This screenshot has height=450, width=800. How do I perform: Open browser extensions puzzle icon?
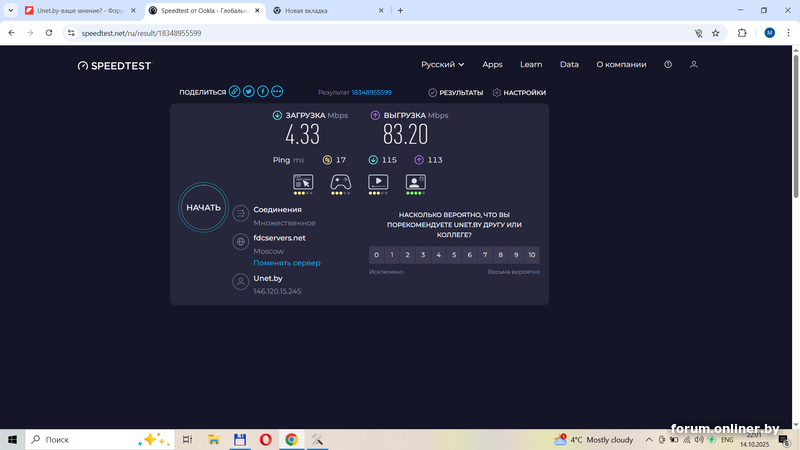click(742, 33)
